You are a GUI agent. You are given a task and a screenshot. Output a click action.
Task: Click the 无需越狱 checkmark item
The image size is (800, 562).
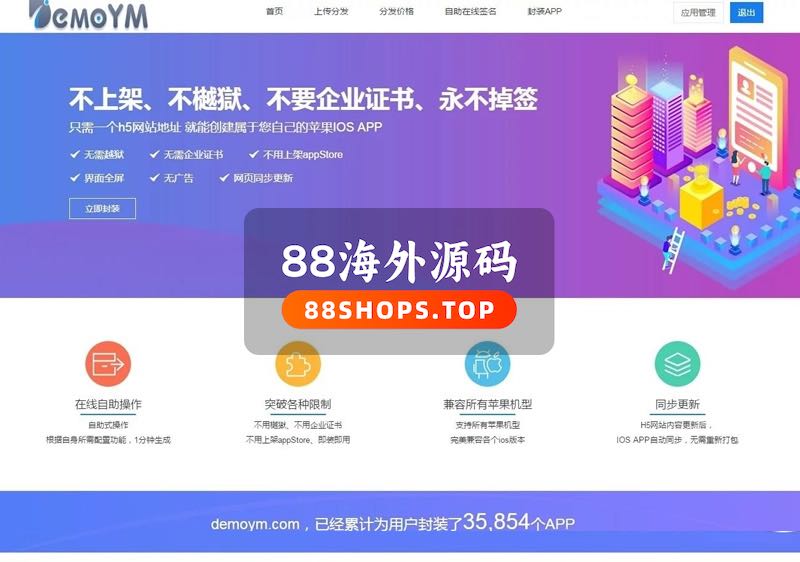(x=97, y=155)
